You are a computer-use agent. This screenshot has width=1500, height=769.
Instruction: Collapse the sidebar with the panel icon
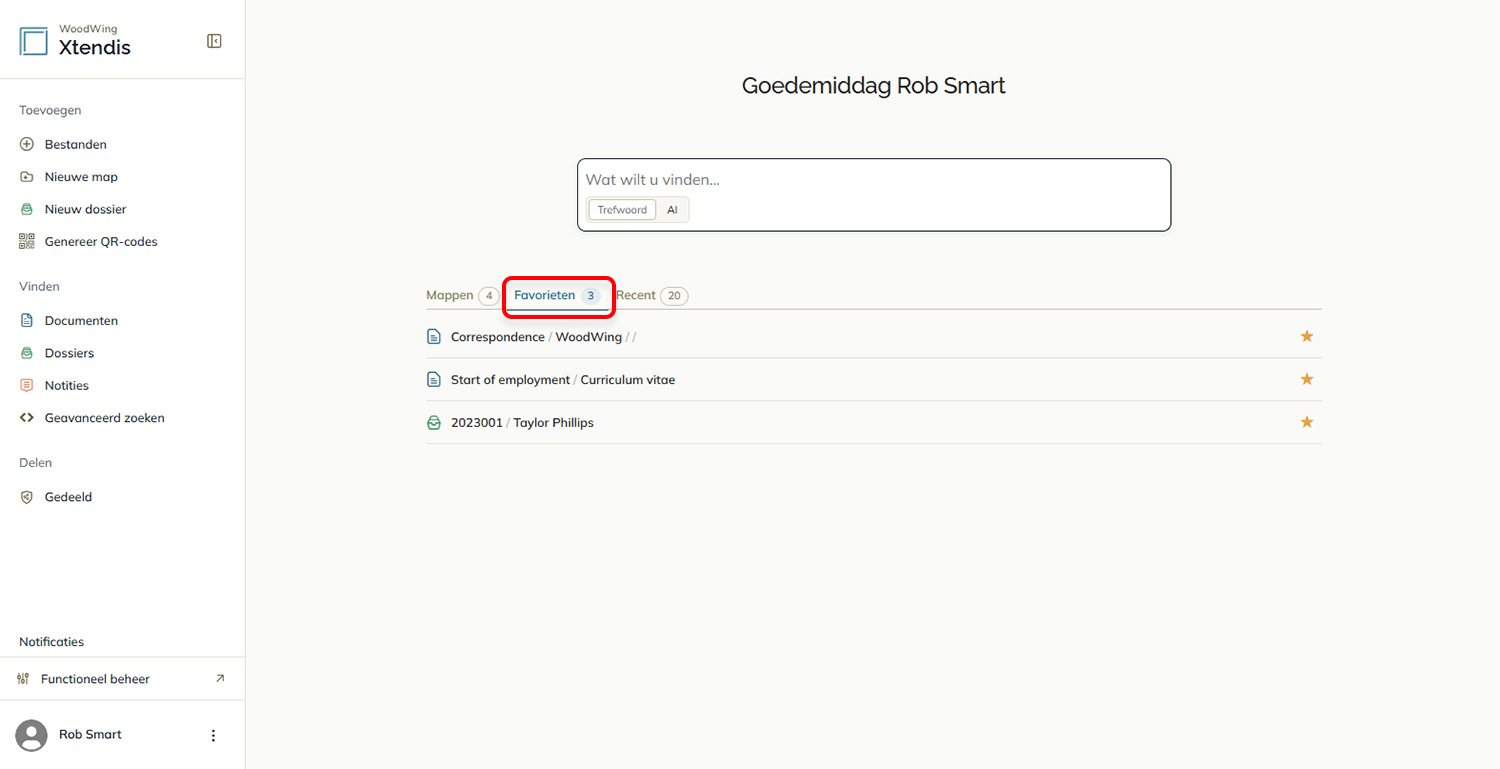coord(214,41)
